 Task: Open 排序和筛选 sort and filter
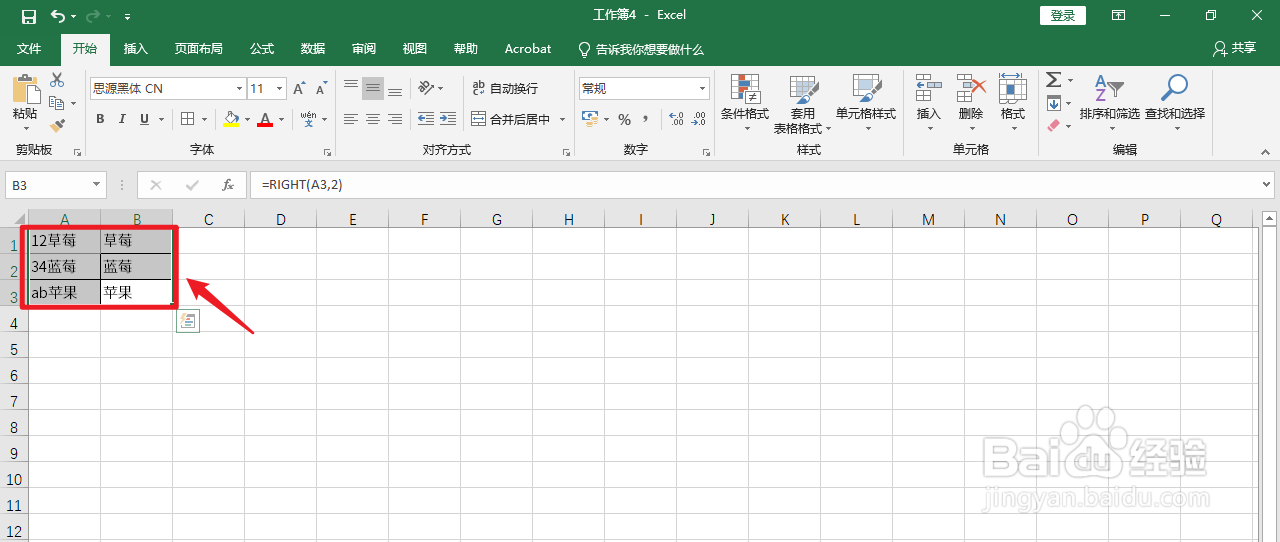(1109, 104)
